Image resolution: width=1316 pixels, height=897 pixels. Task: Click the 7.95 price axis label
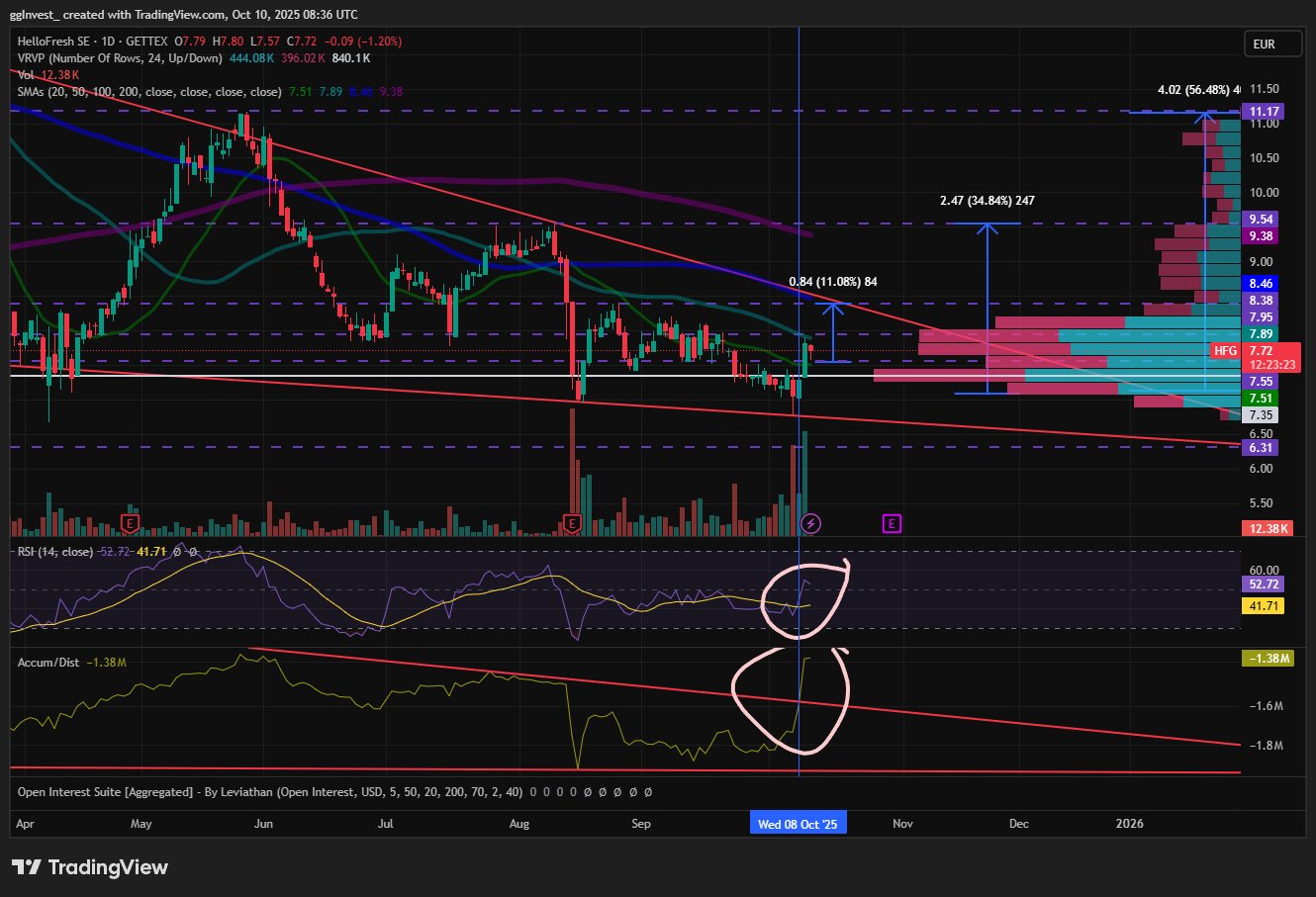(x=1261, y=317)
